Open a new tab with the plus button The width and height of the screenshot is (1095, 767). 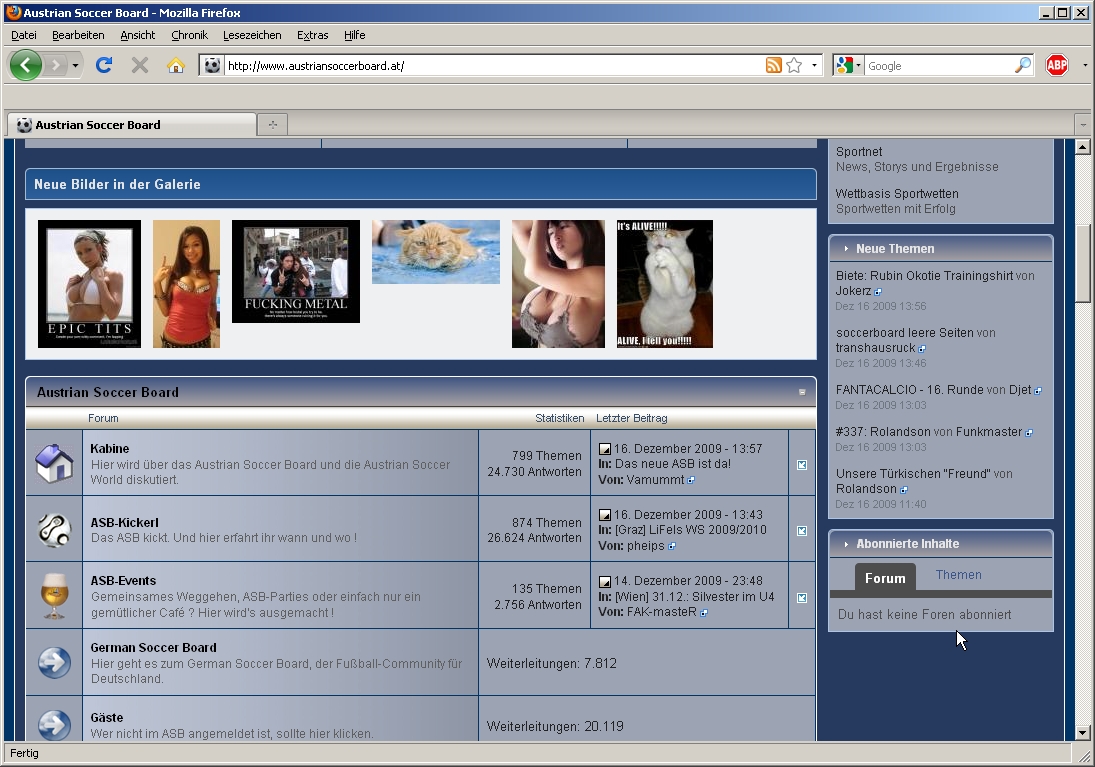point(272,124)
